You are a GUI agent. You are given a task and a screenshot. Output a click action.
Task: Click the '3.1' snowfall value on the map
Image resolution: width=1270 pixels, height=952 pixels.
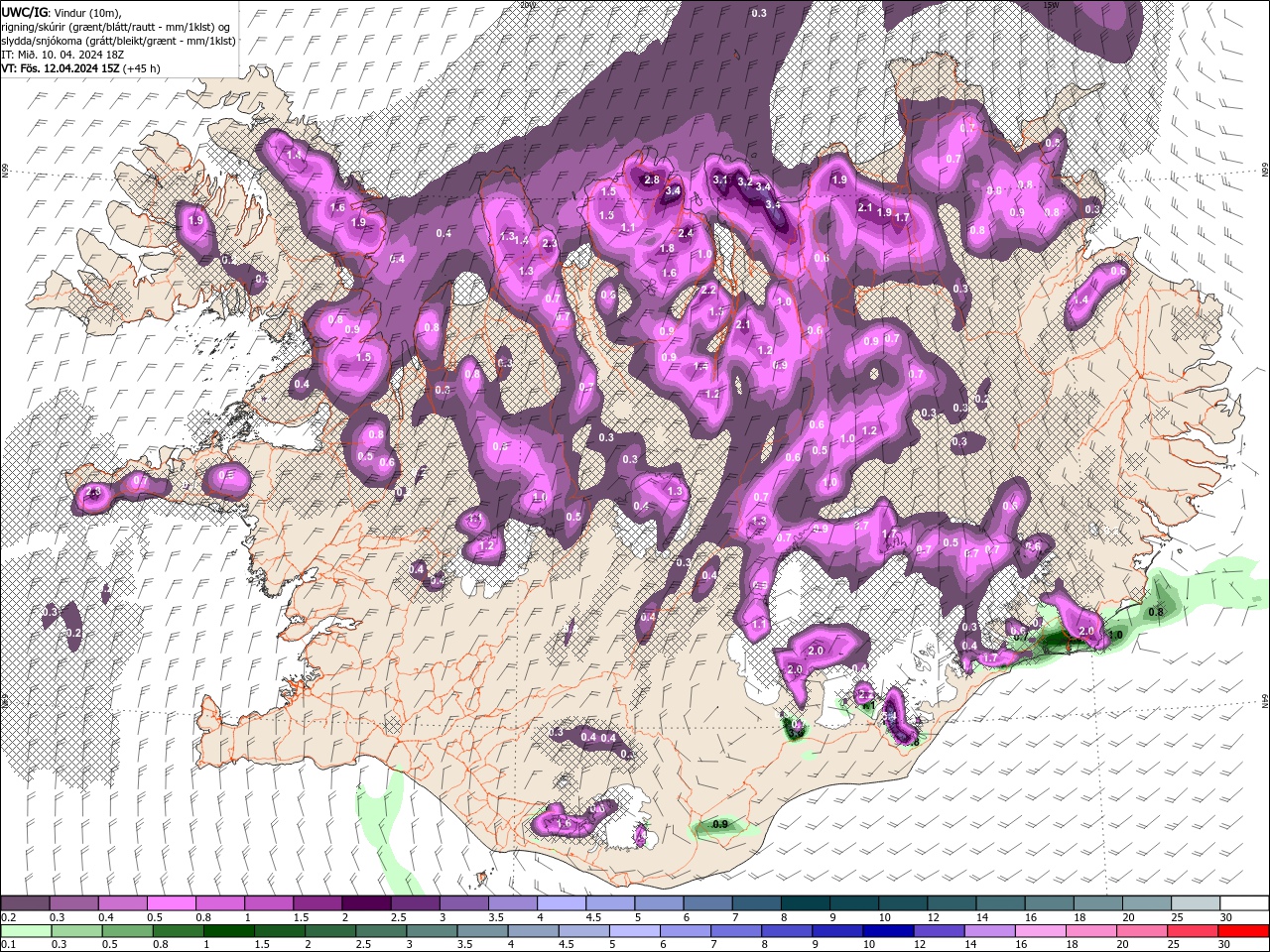click(x=721, y=179)
